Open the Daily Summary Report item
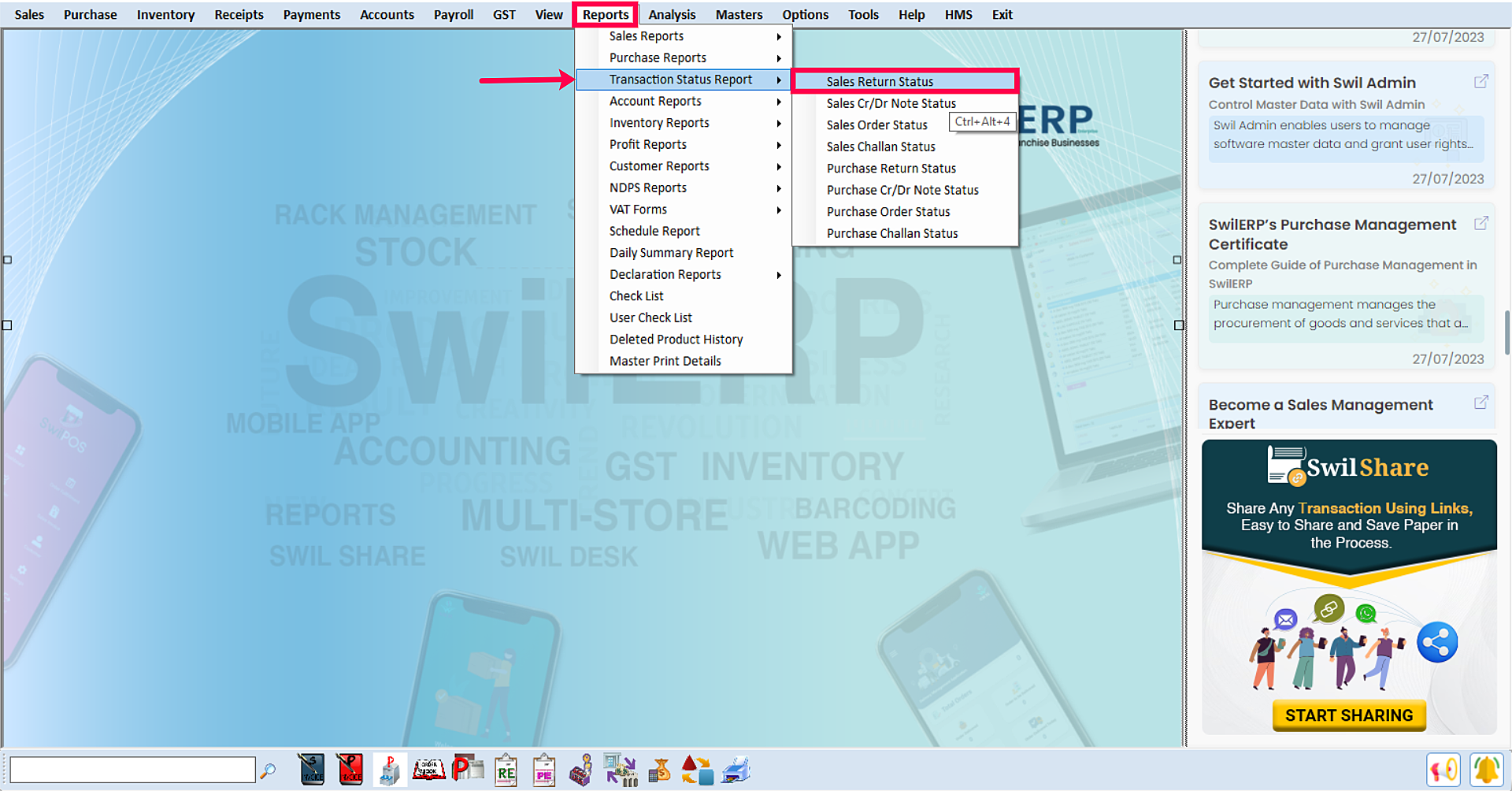This screenshot has height=791, width=1512. point(671,253)
